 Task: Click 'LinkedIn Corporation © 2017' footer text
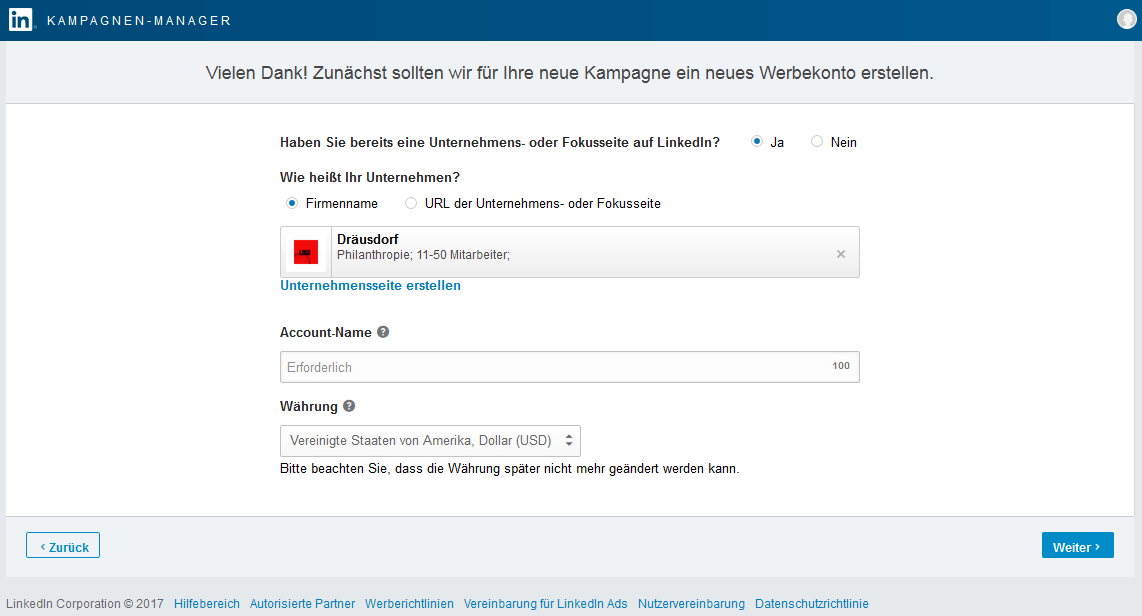pyautogui.click(x=84, y=604)
